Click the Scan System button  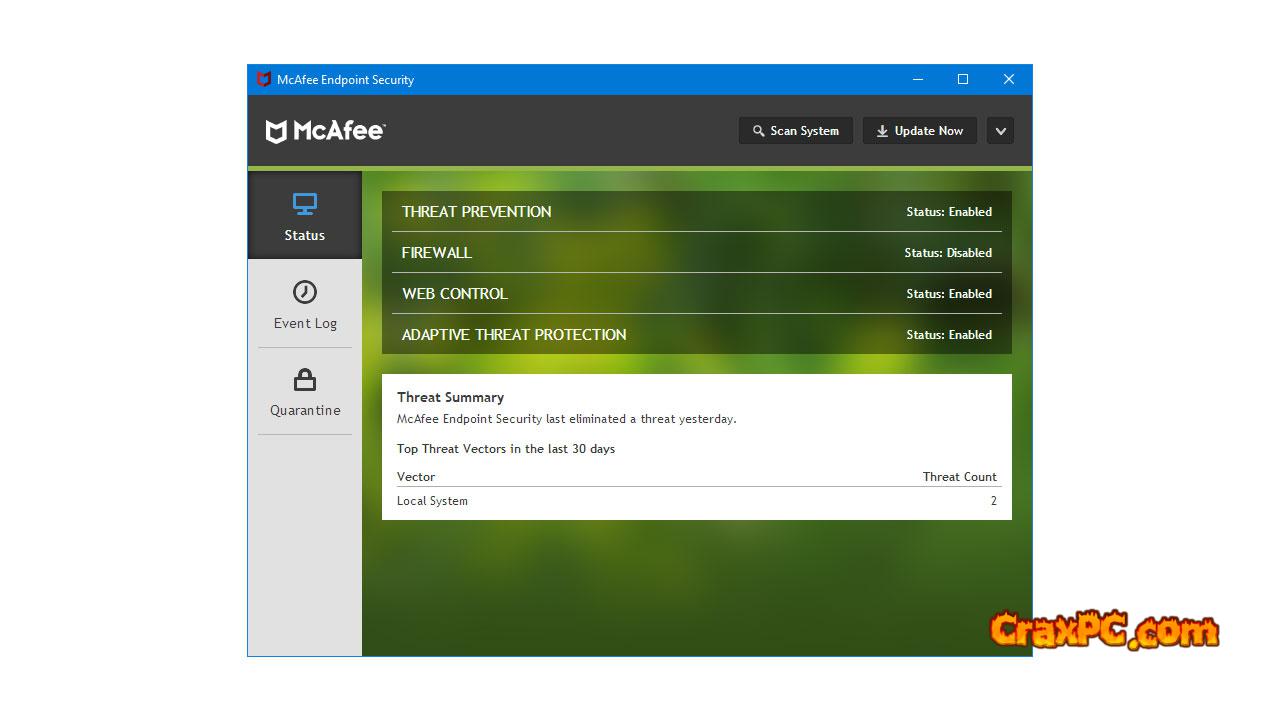click(x=796, y=131)
